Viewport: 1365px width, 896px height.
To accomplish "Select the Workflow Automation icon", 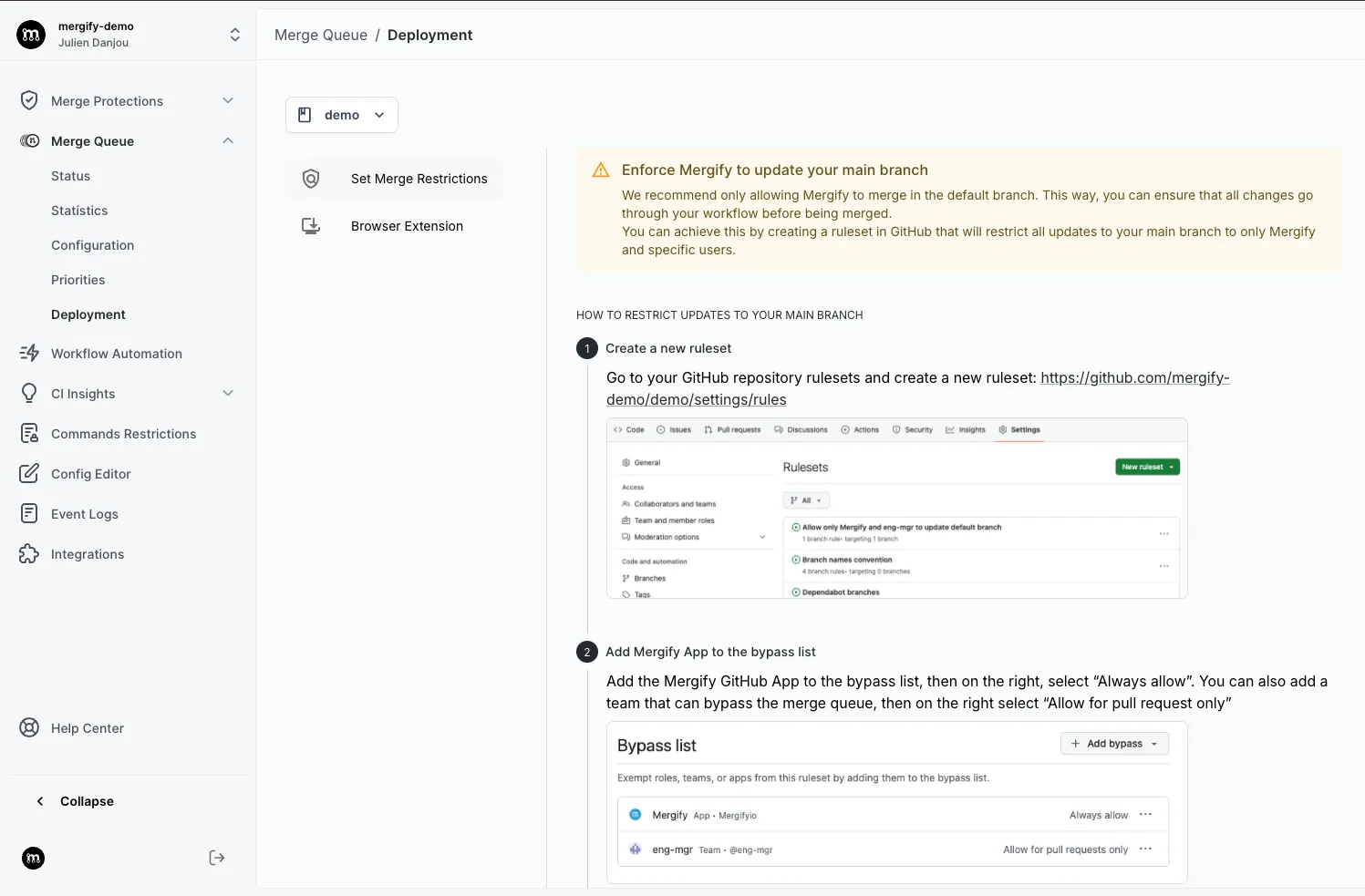I will pyautogui.click(x=29, y=353).
